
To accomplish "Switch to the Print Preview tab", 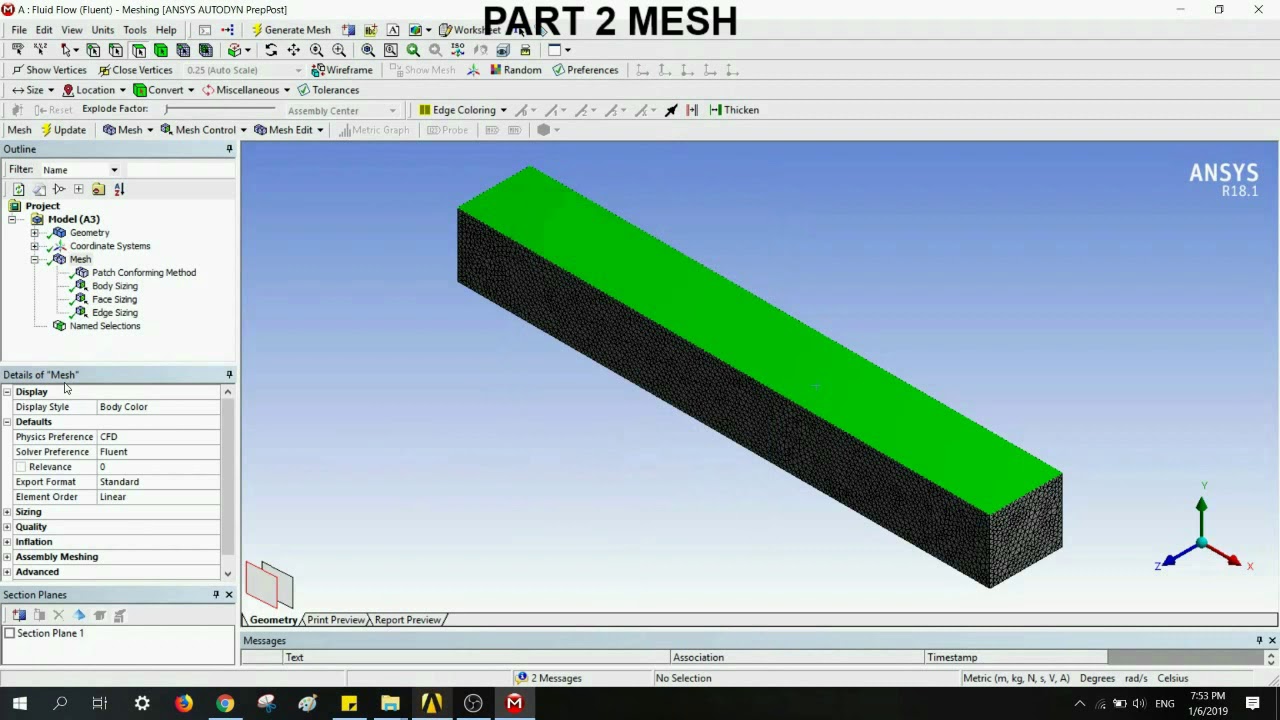I will click(x=335, y=620).
